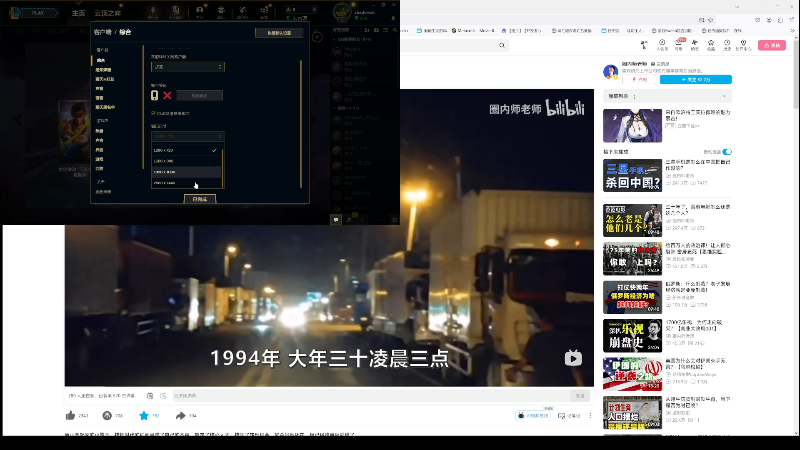Click the done button at settings bottom

click(x=200, y=199)
